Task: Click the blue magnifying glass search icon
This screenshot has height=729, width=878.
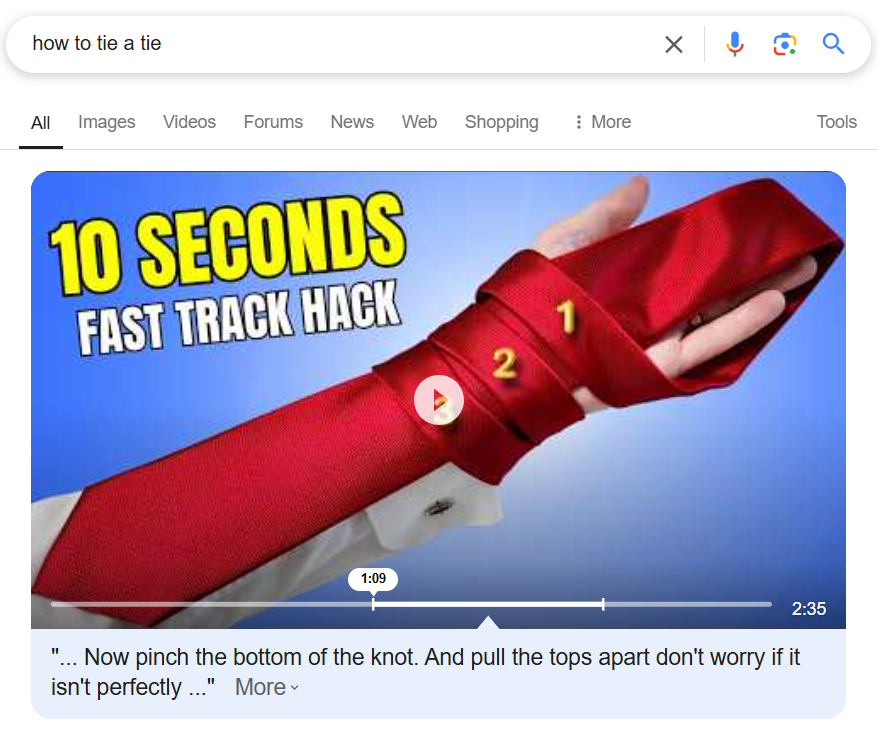Action: tap(833, 43)
